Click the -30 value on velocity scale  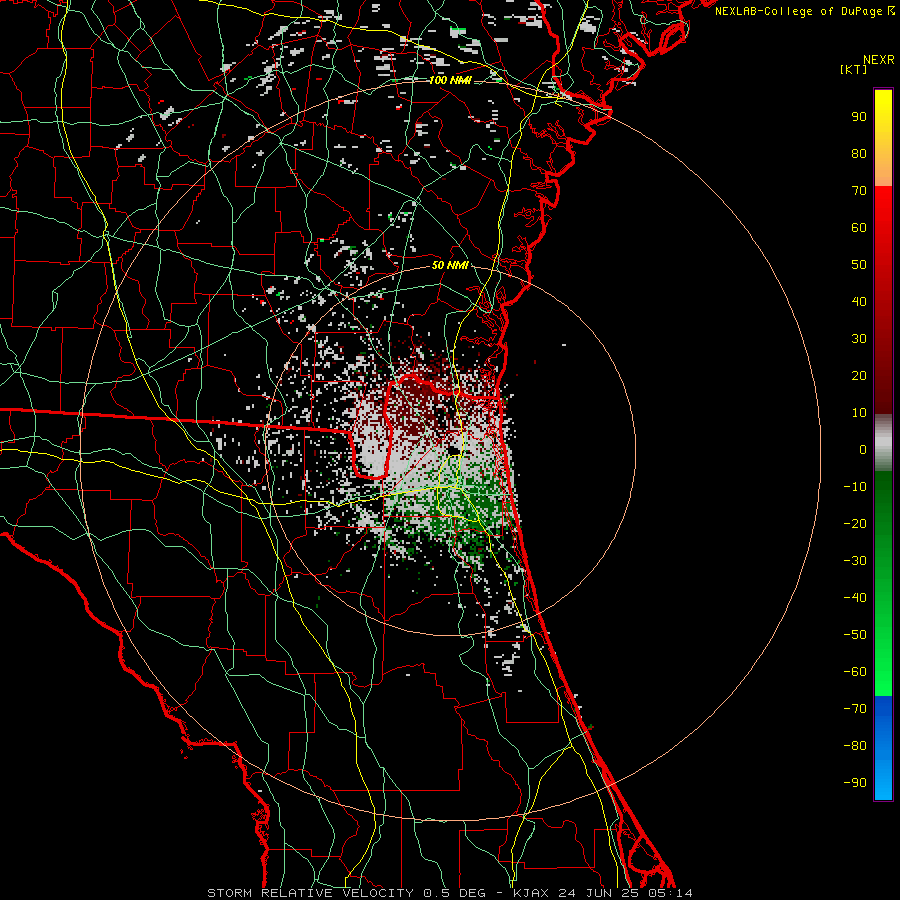855,561
